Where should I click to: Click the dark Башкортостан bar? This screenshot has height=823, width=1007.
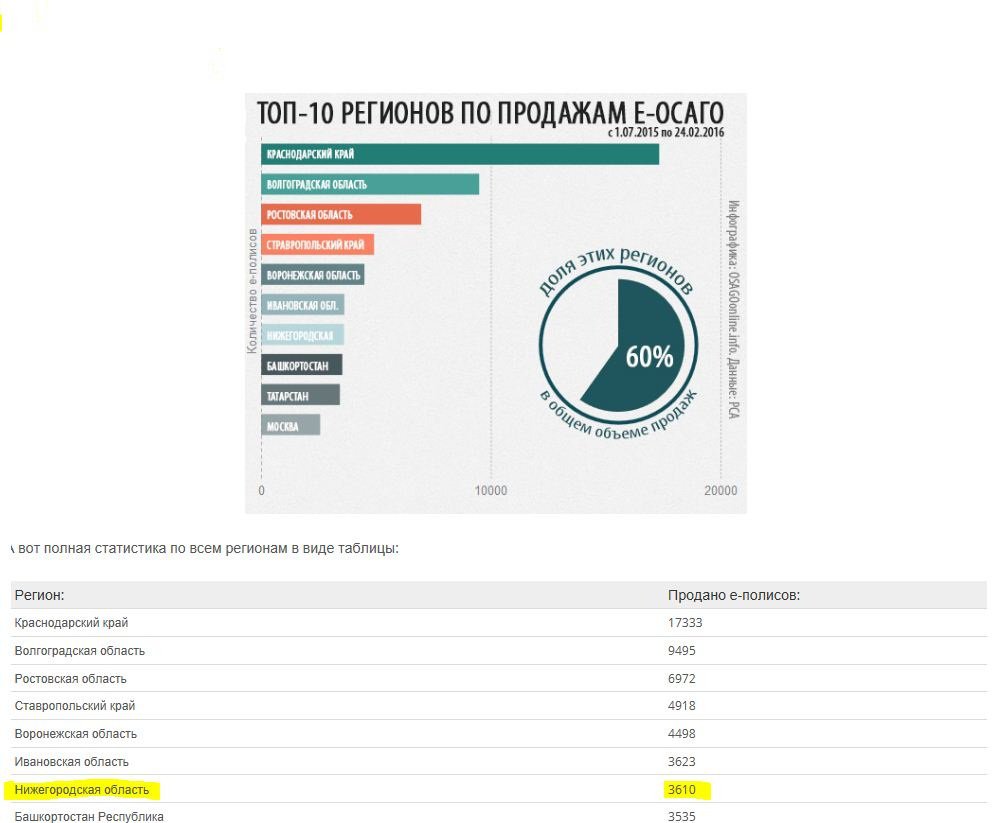[302, 365]
